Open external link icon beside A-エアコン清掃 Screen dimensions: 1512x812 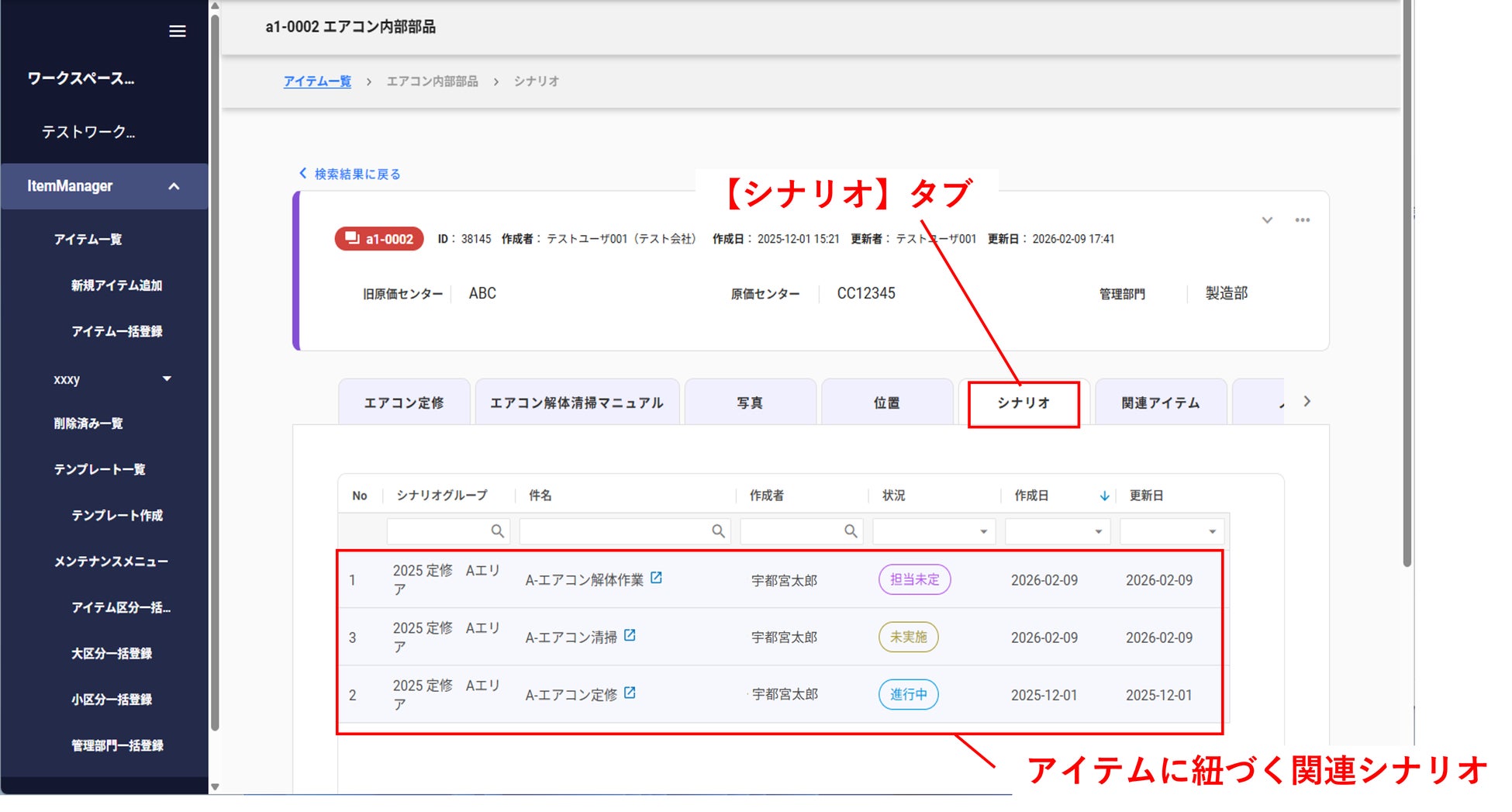(x=630, y=635)
